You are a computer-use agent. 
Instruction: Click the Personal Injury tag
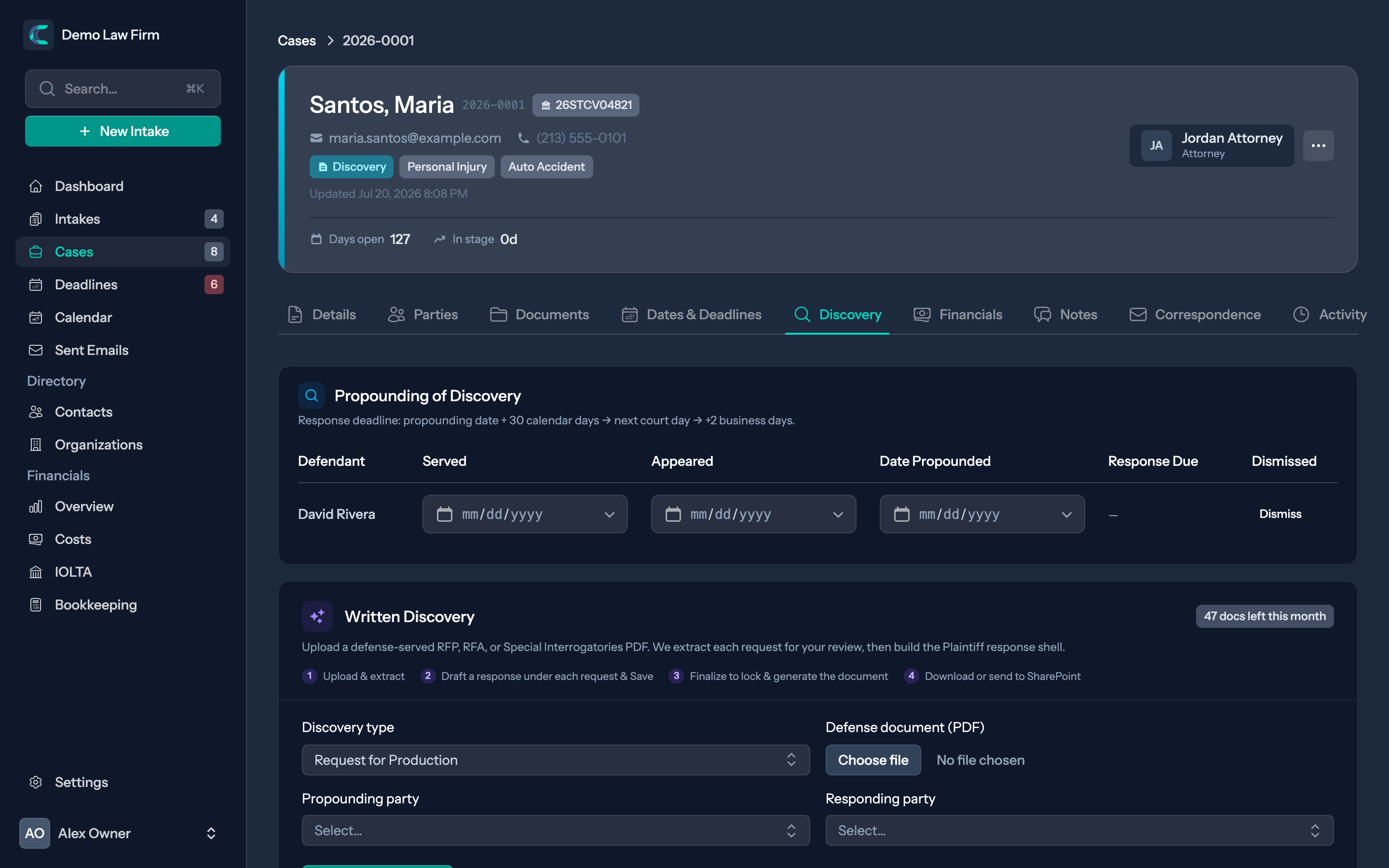[x=447, y=167]
